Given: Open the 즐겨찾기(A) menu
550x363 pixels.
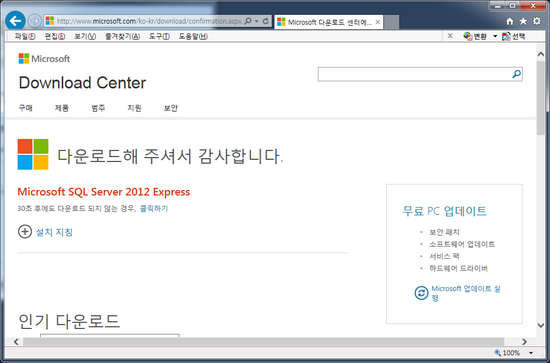Looking at the screenshot, I should pos(122,36).
